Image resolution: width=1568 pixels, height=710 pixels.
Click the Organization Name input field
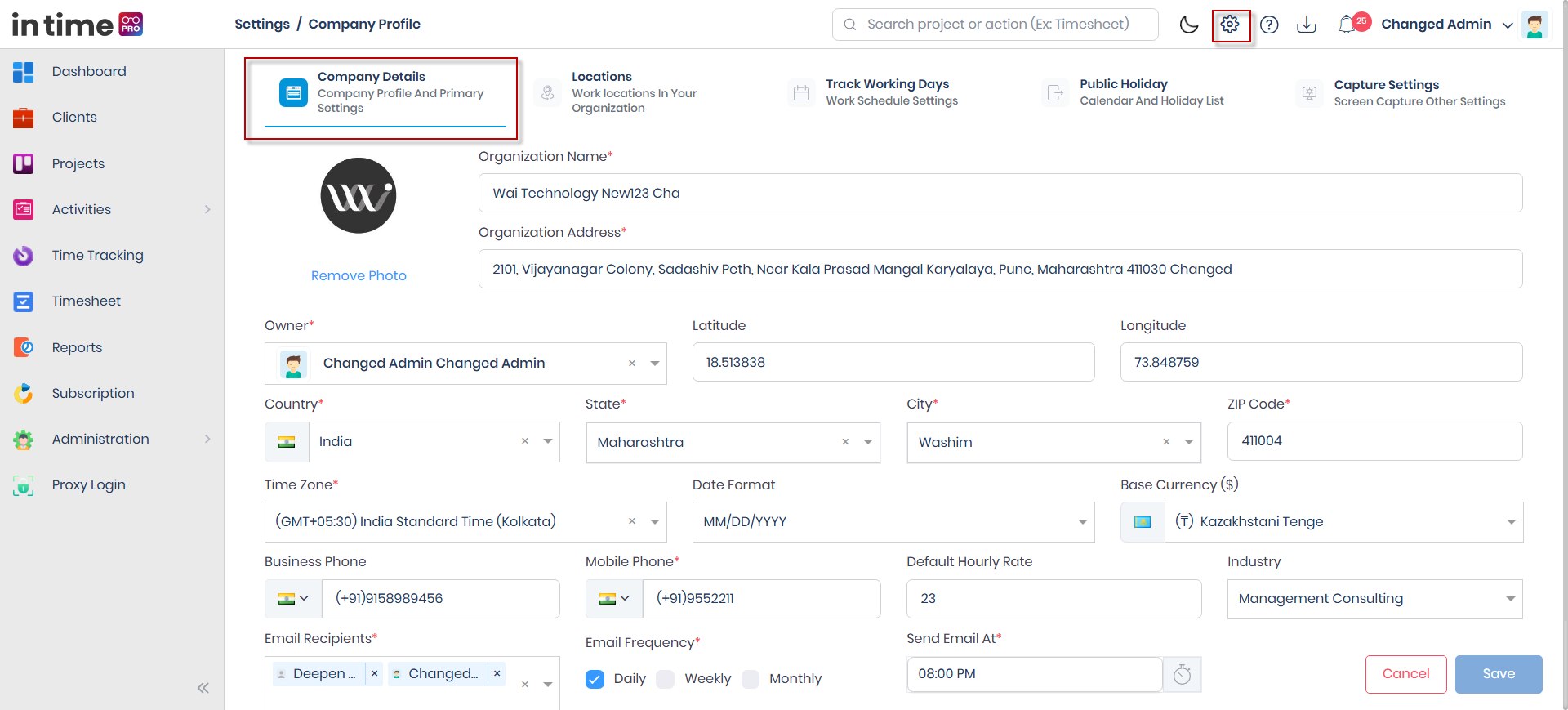(x=1000, y=193)
